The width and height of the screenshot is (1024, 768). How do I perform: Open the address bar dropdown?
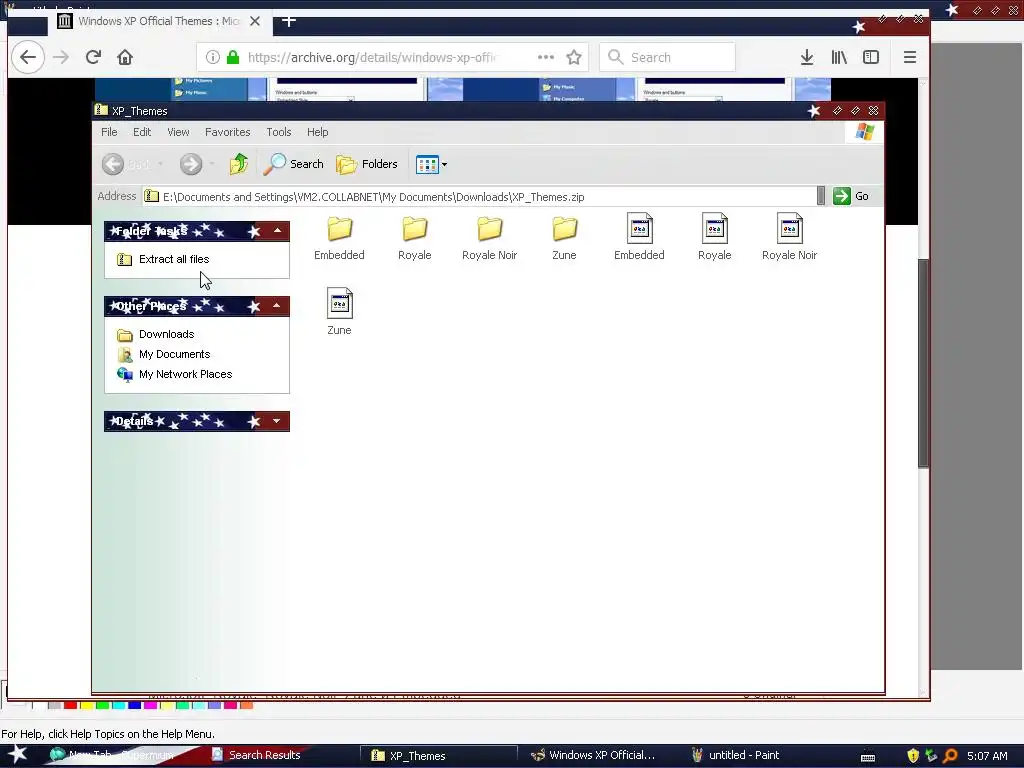tap(821, 196)
